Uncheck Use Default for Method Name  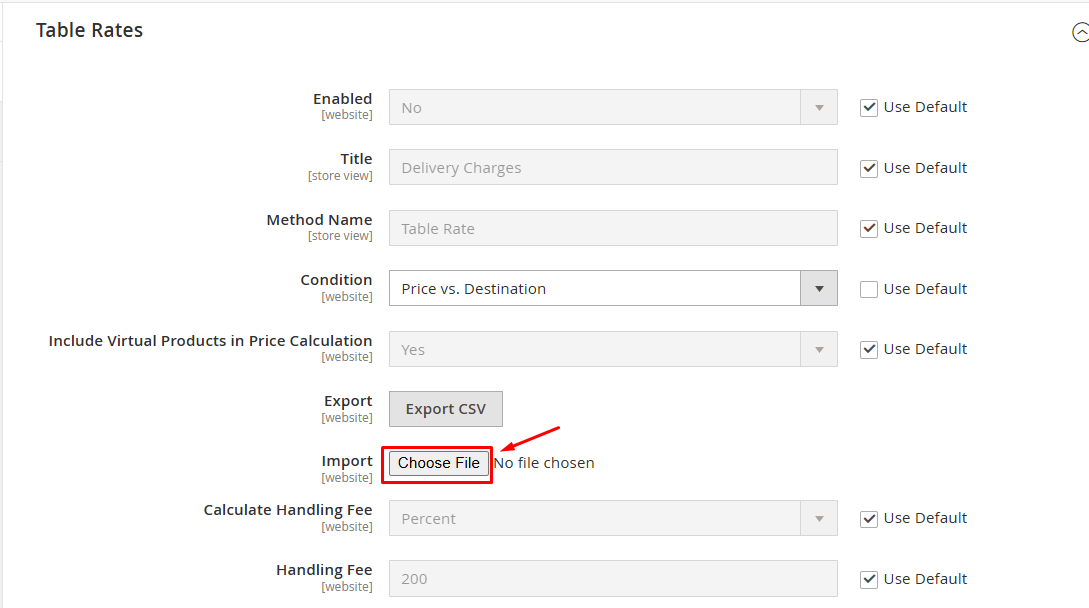[868, 228]
